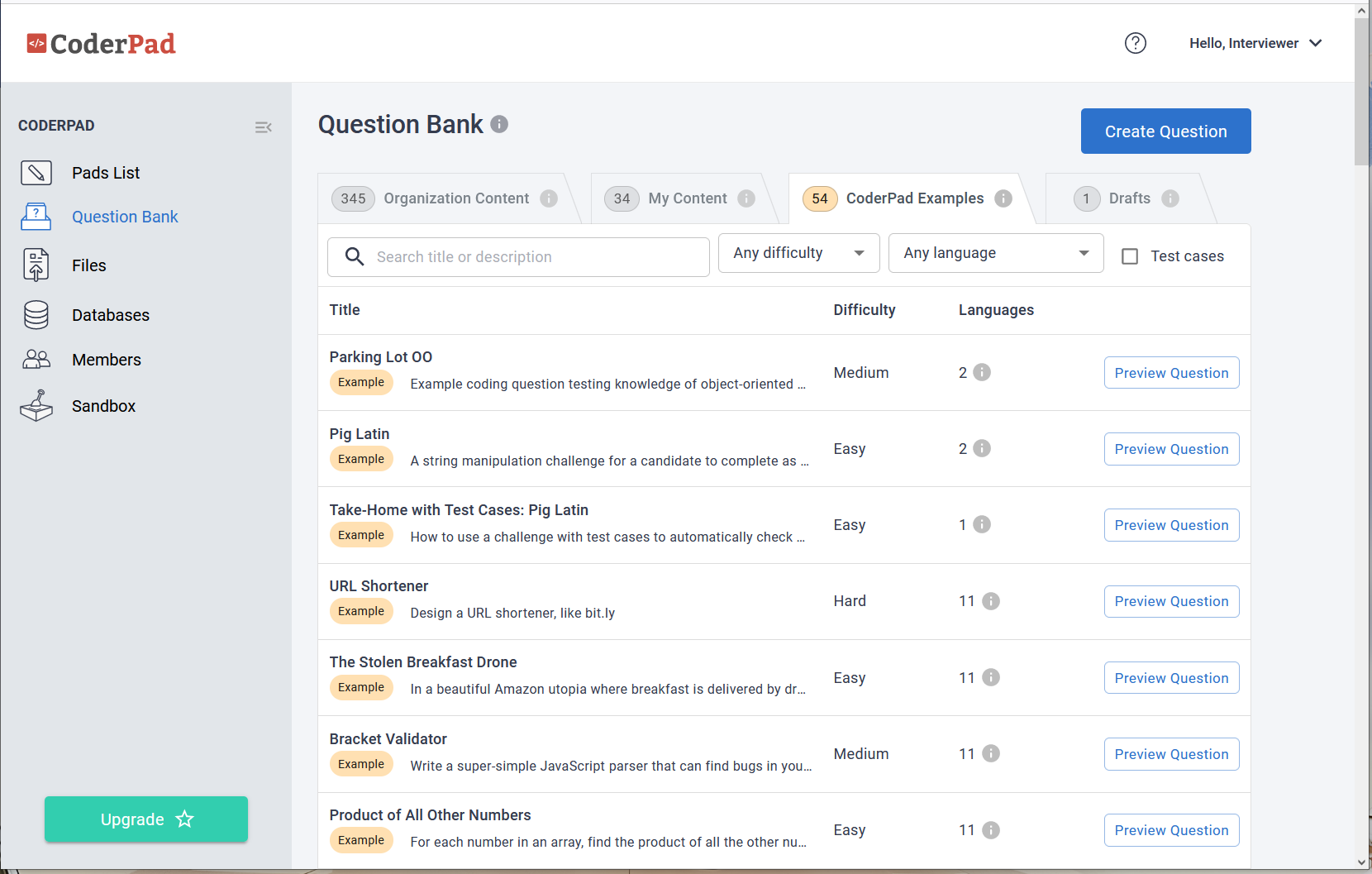Click info icon on Drafts tab
Screen dimensions: 1372x874
coord(1170,198)
